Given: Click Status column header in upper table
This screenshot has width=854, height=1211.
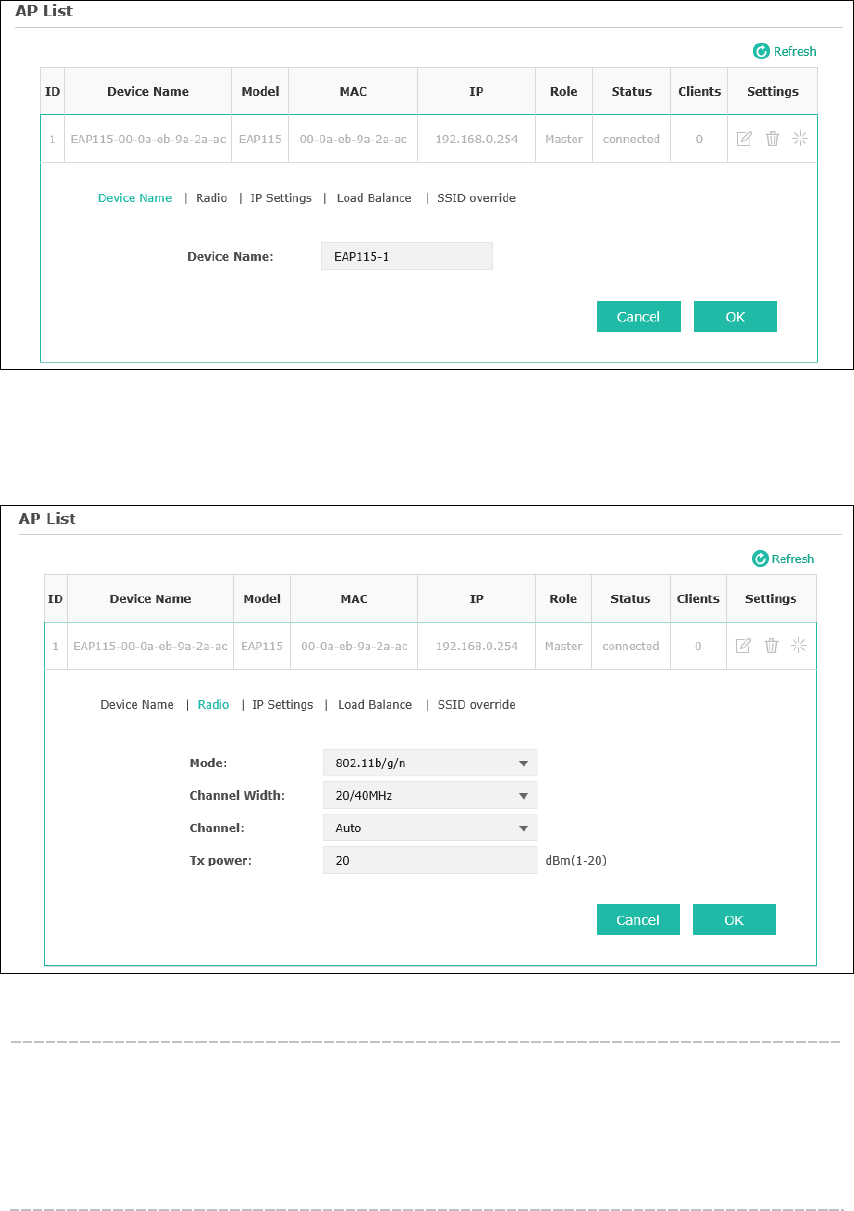Looking at the screenshot, I should (632, 91).
